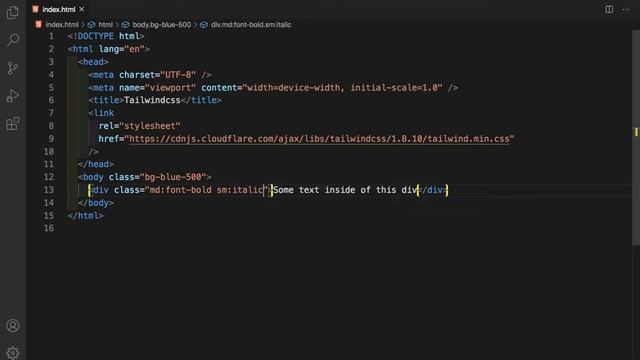
Task: Open the Accounts menu icon
Action: pos(13,326)
